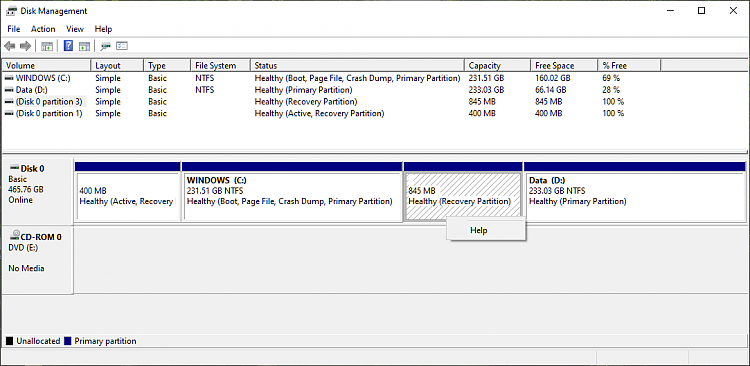Click Show/Hide Action Pane toolbar icon

click(84, 46)
